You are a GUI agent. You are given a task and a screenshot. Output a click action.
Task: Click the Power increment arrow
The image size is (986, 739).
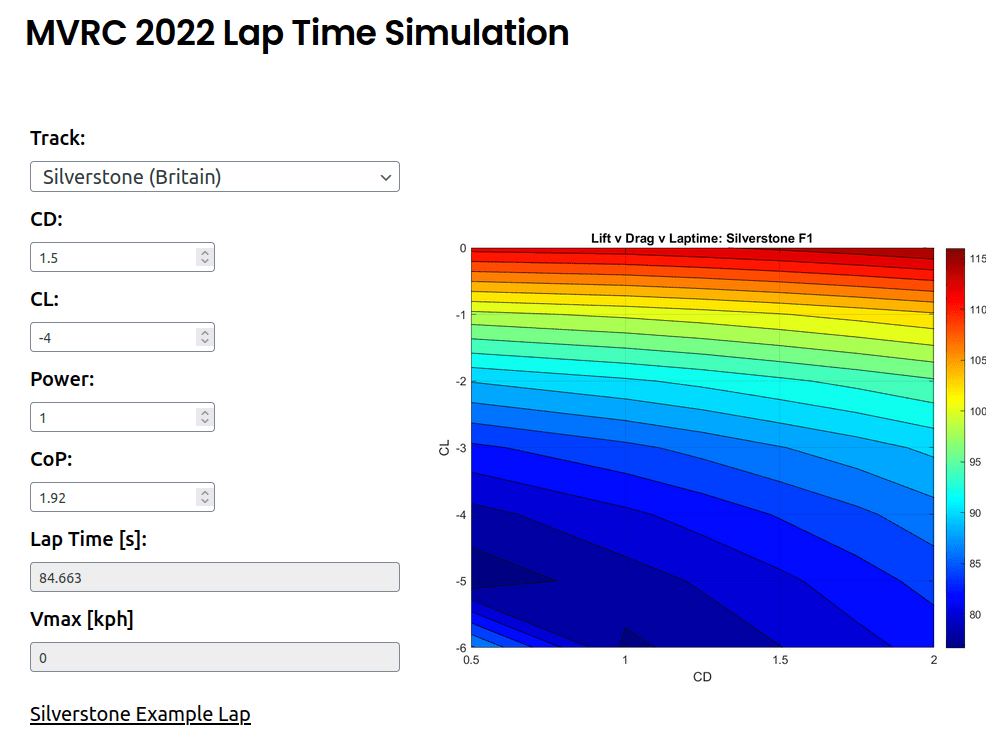tap(204, 410)
